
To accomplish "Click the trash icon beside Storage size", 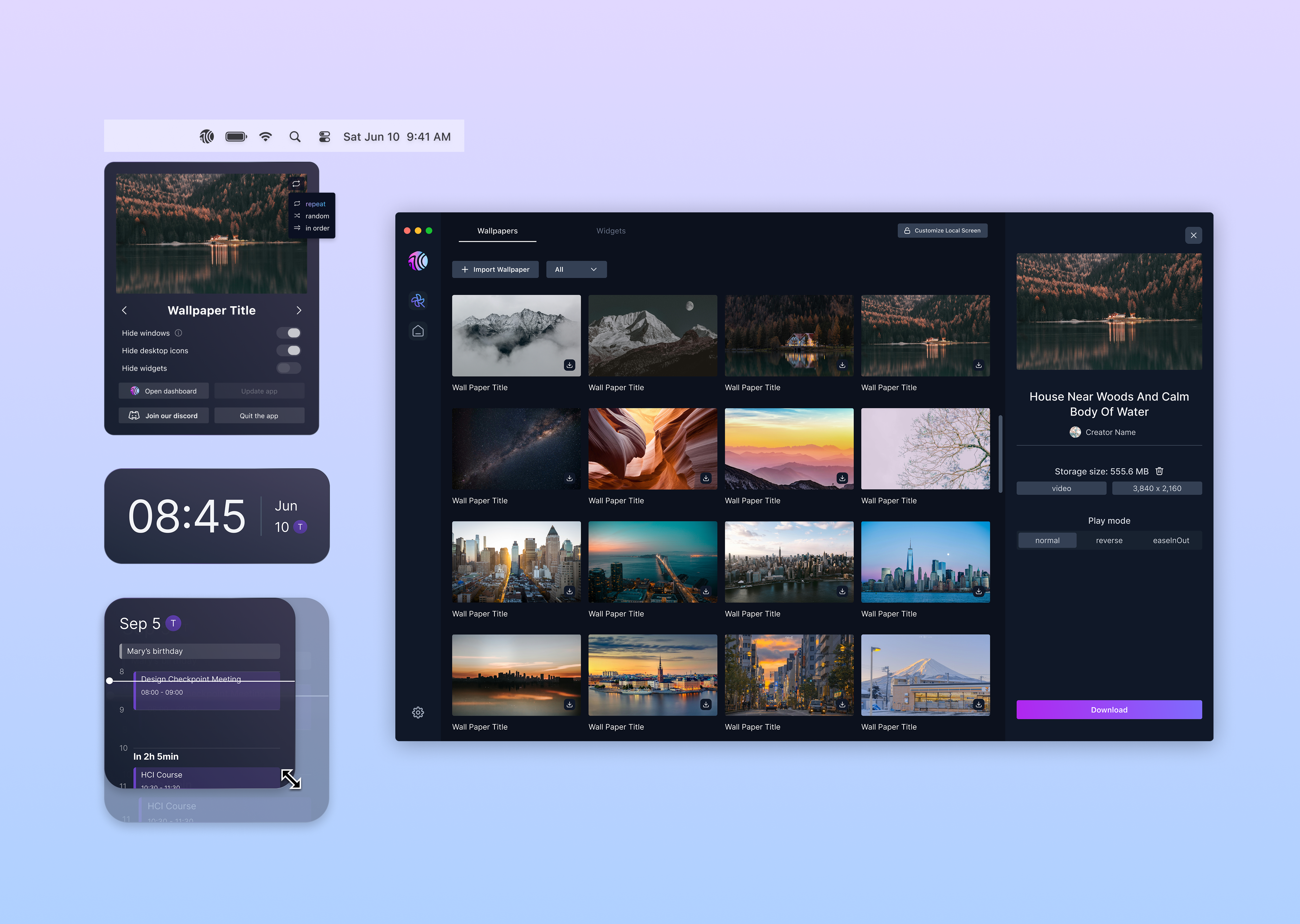I will point(1159,471).
